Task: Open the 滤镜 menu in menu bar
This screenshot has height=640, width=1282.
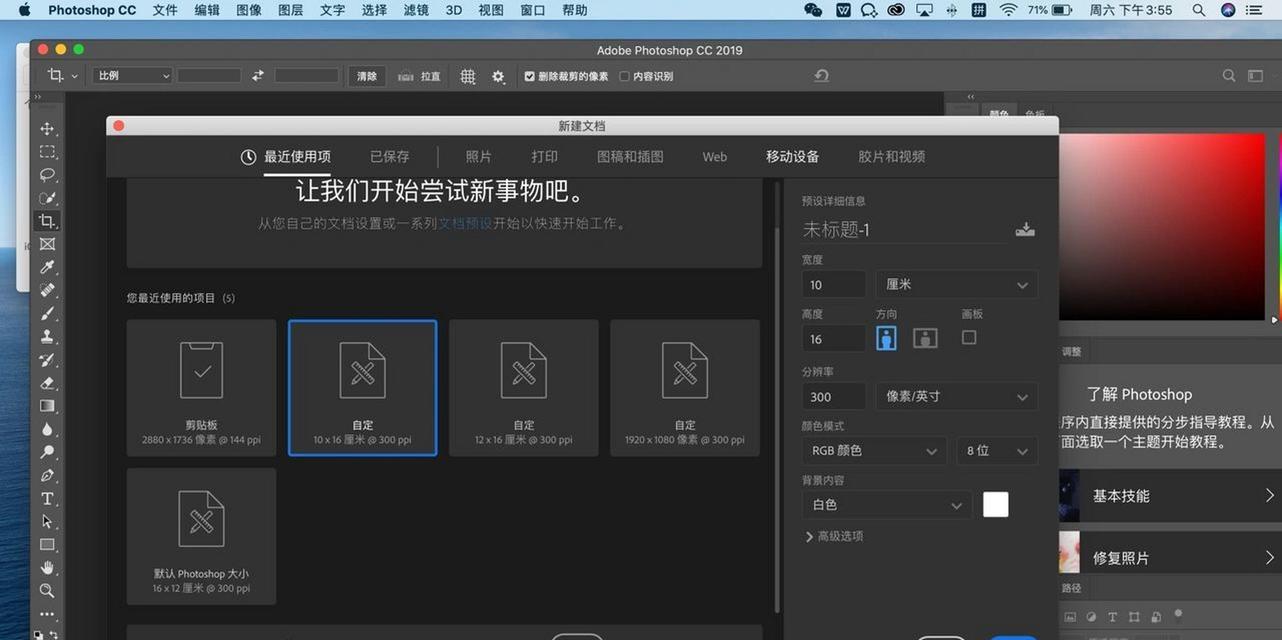Action: [415, 10]
